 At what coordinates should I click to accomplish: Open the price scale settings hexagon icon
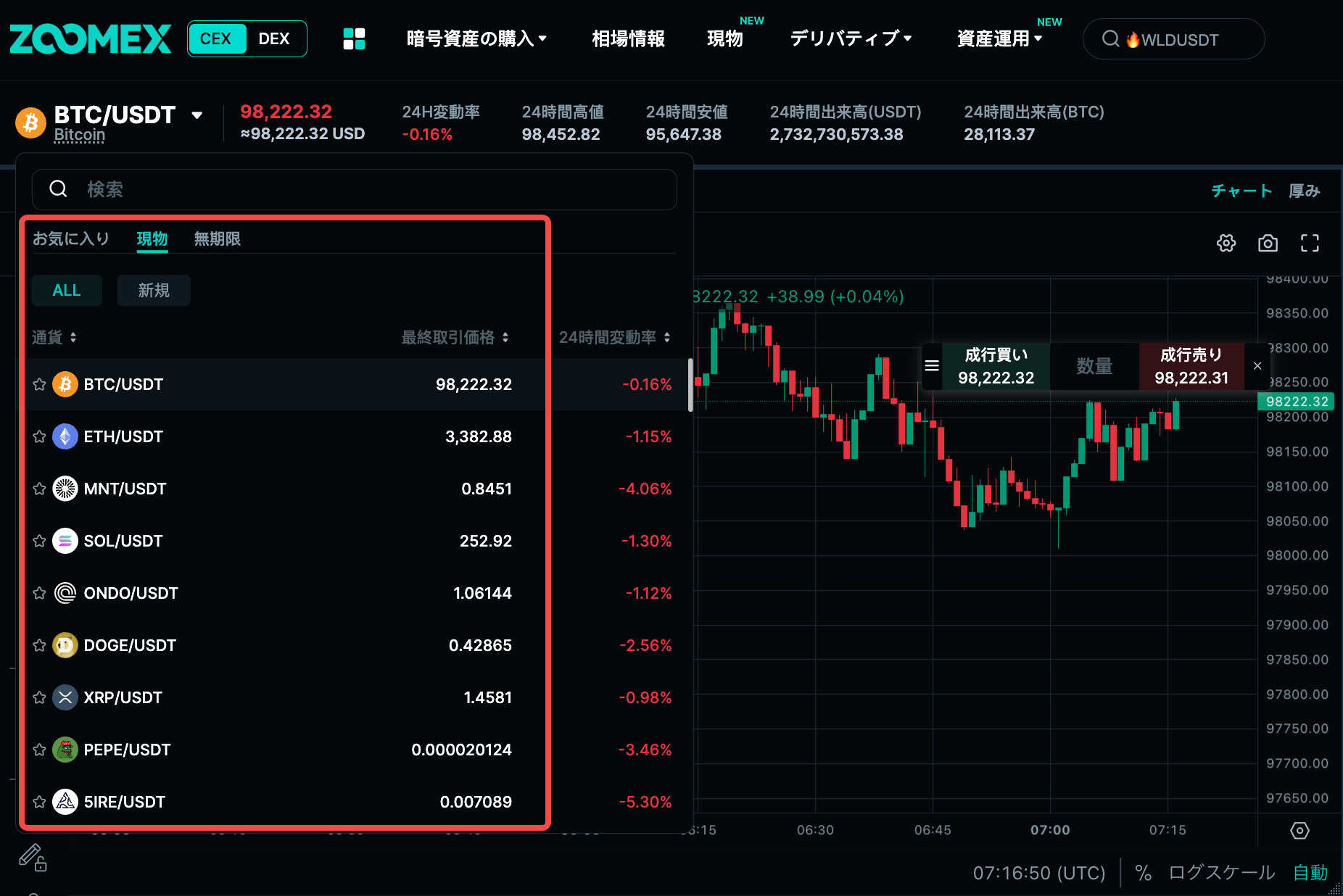(x=1299, y=830)
